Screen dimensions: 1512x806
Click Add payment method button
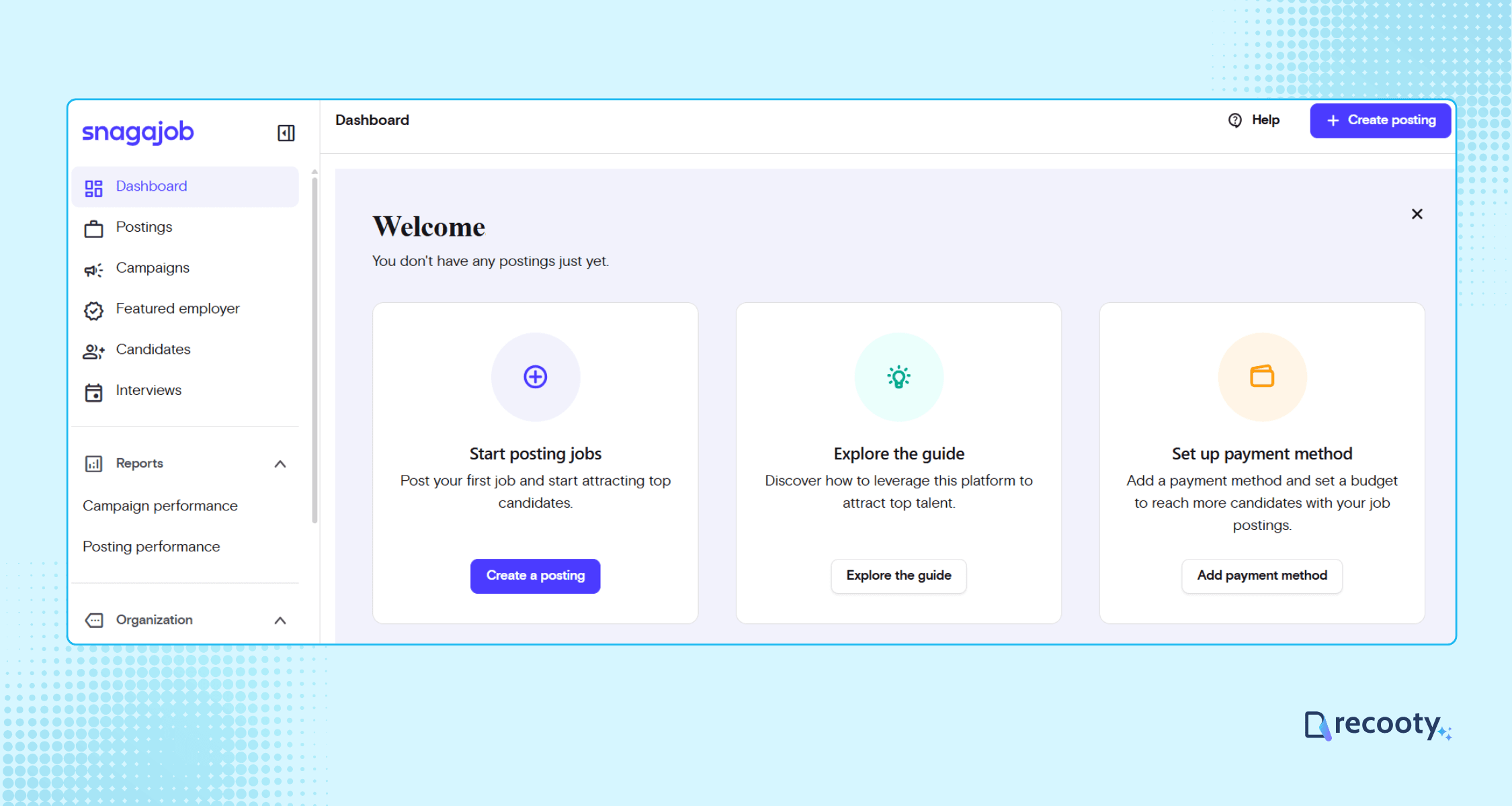tap(1261, 576)
